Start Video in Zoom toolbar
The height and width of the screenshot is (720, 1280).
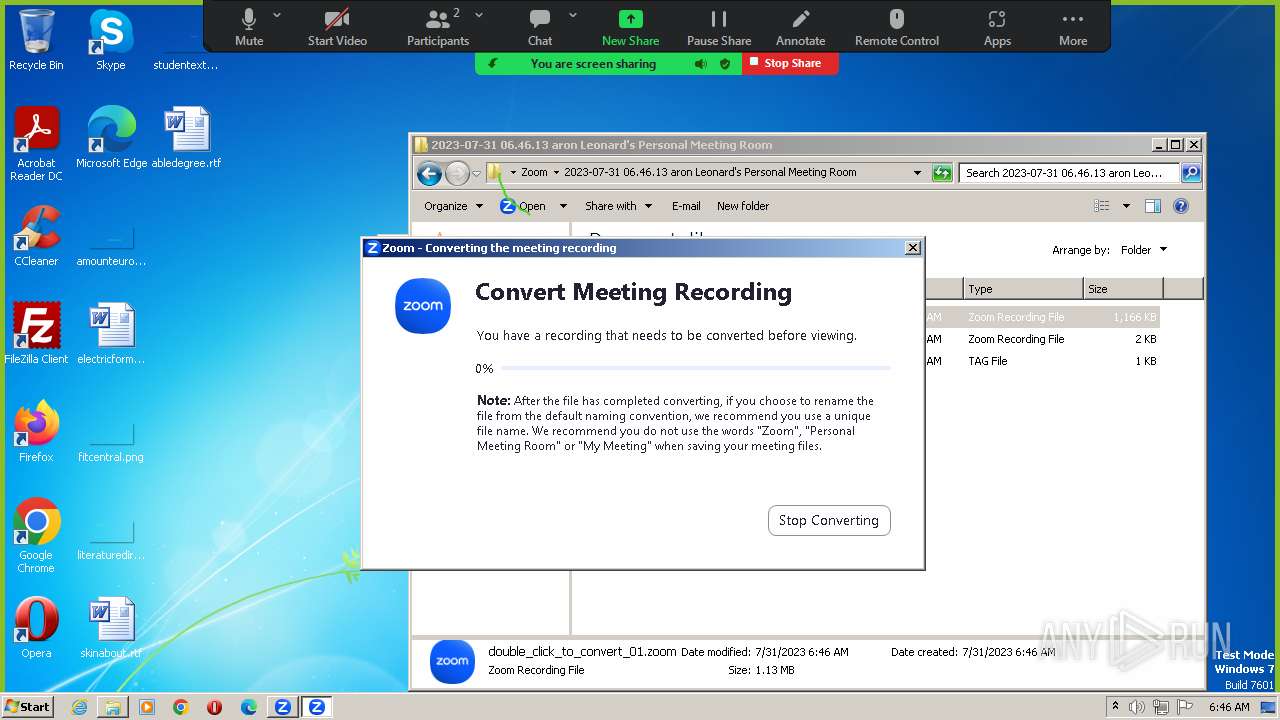point(337,27)
